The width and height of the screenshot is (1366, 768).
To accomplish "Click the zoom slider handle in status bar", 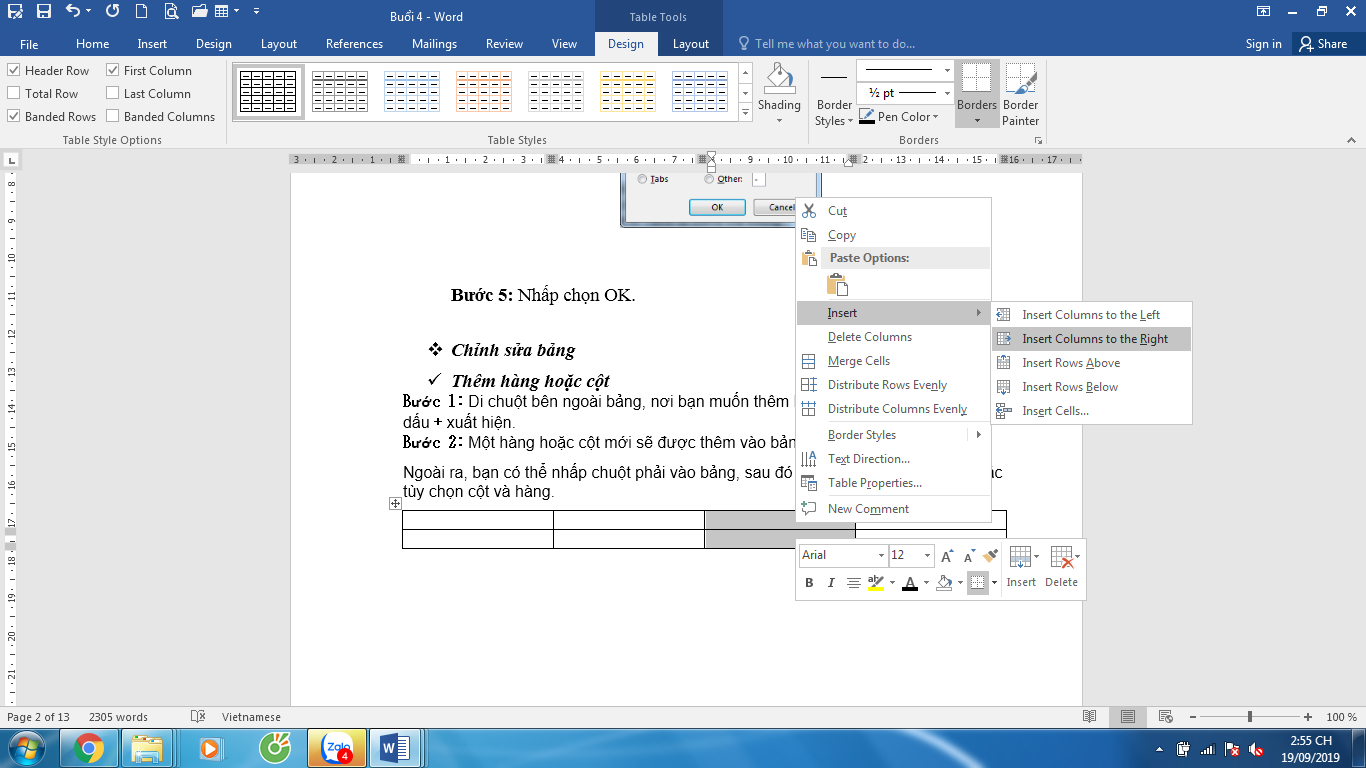I will pos(1250,717).
